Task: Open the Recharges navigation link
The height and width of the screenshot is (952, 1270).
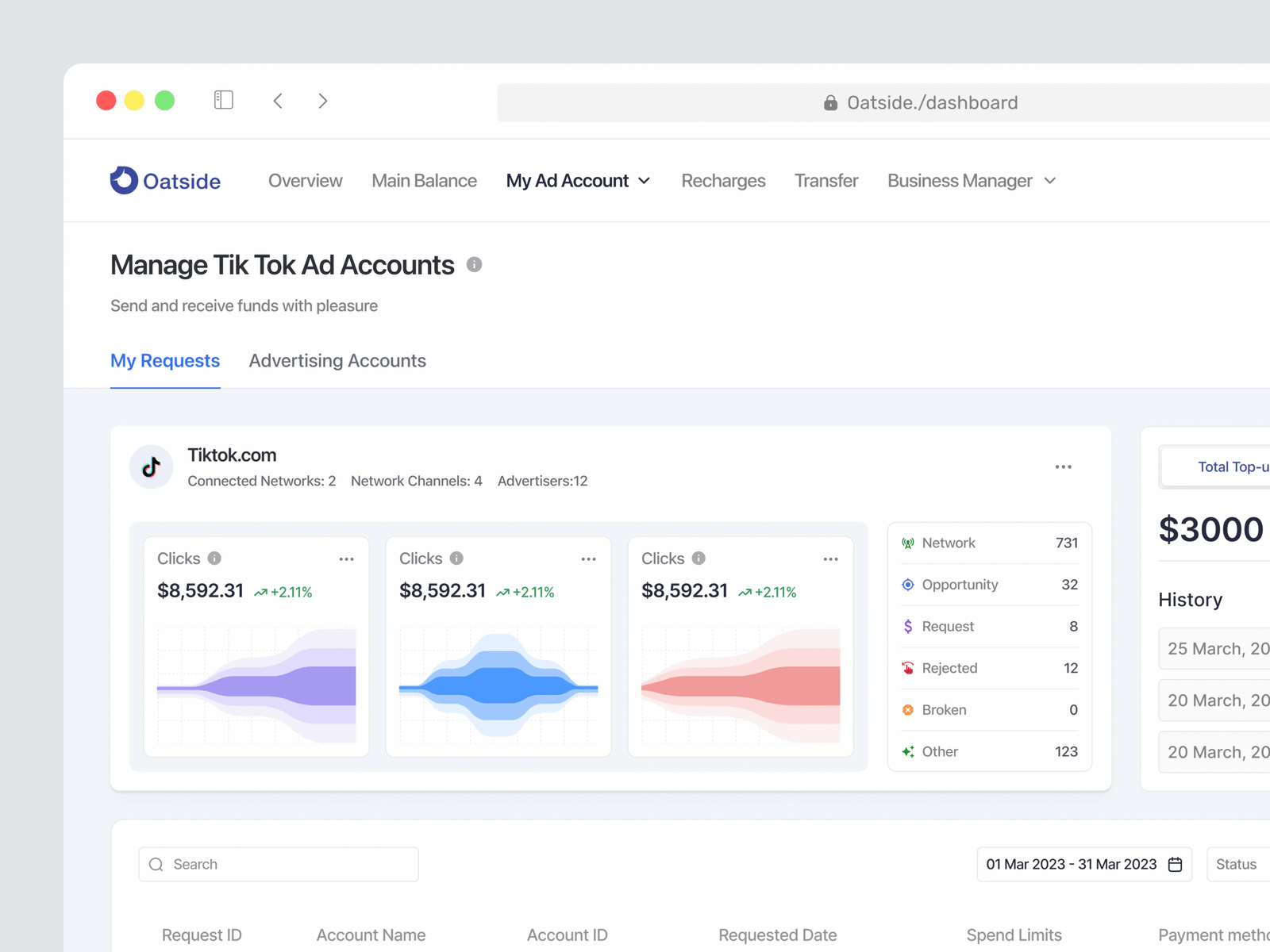Action: 723,181
